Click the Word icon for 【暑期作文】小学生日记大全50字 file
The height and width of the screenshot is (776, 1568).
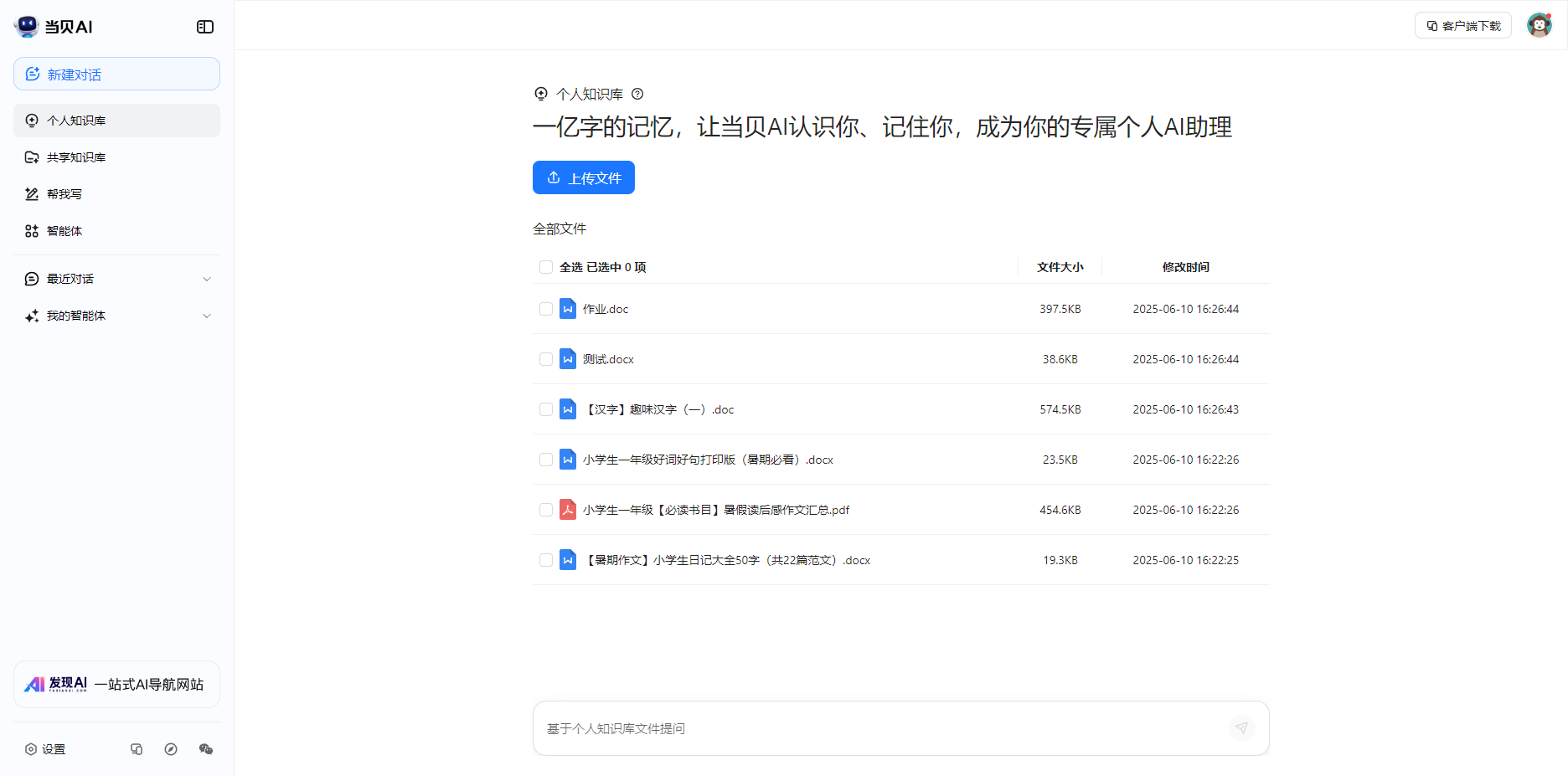(568, 560)
